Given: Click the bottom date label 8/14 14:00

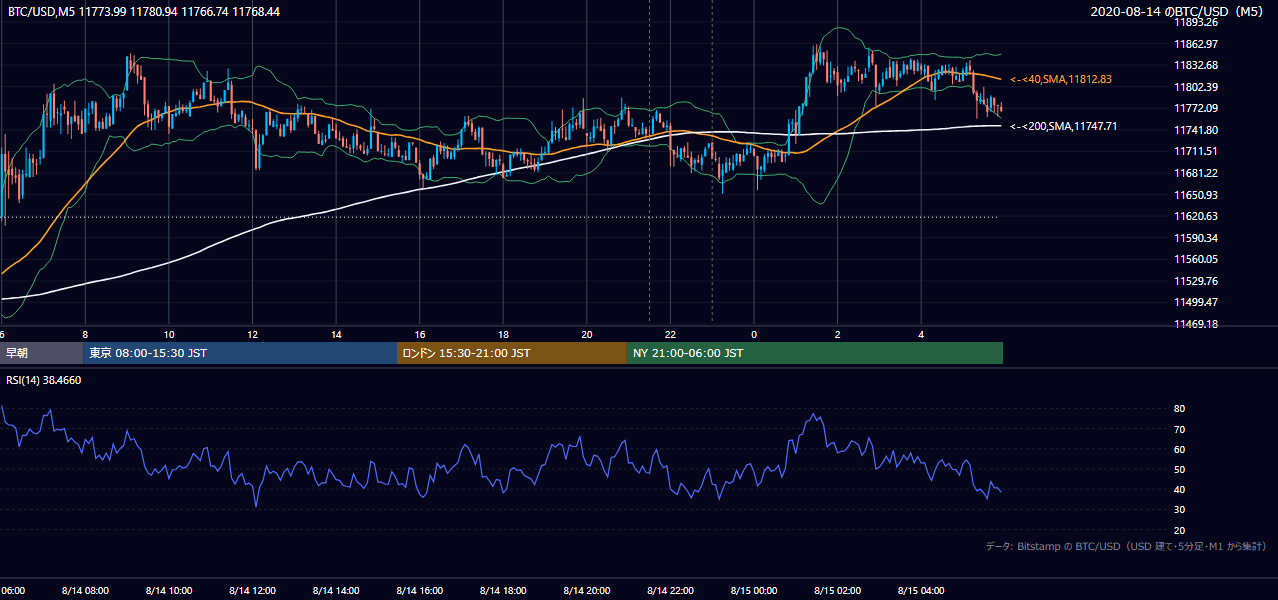Looking at the screenshot, I should (x=337, y=590).
